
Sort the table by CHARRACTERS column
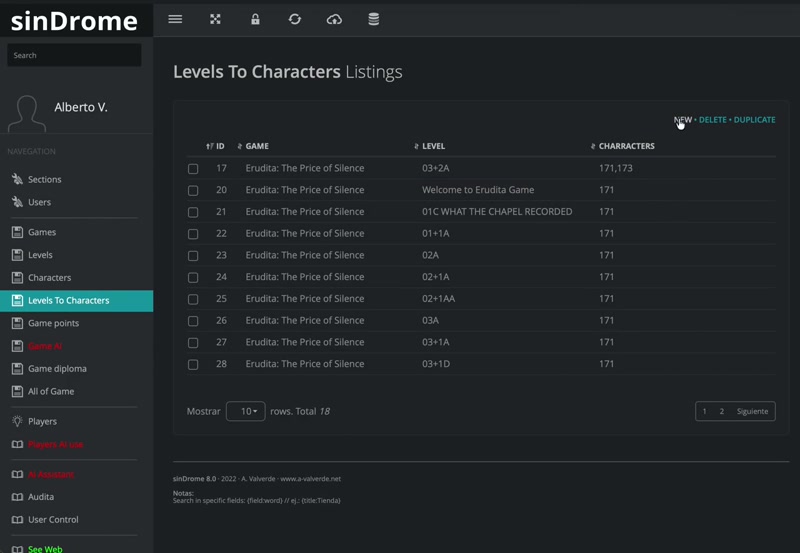click(x=622, y=146)
